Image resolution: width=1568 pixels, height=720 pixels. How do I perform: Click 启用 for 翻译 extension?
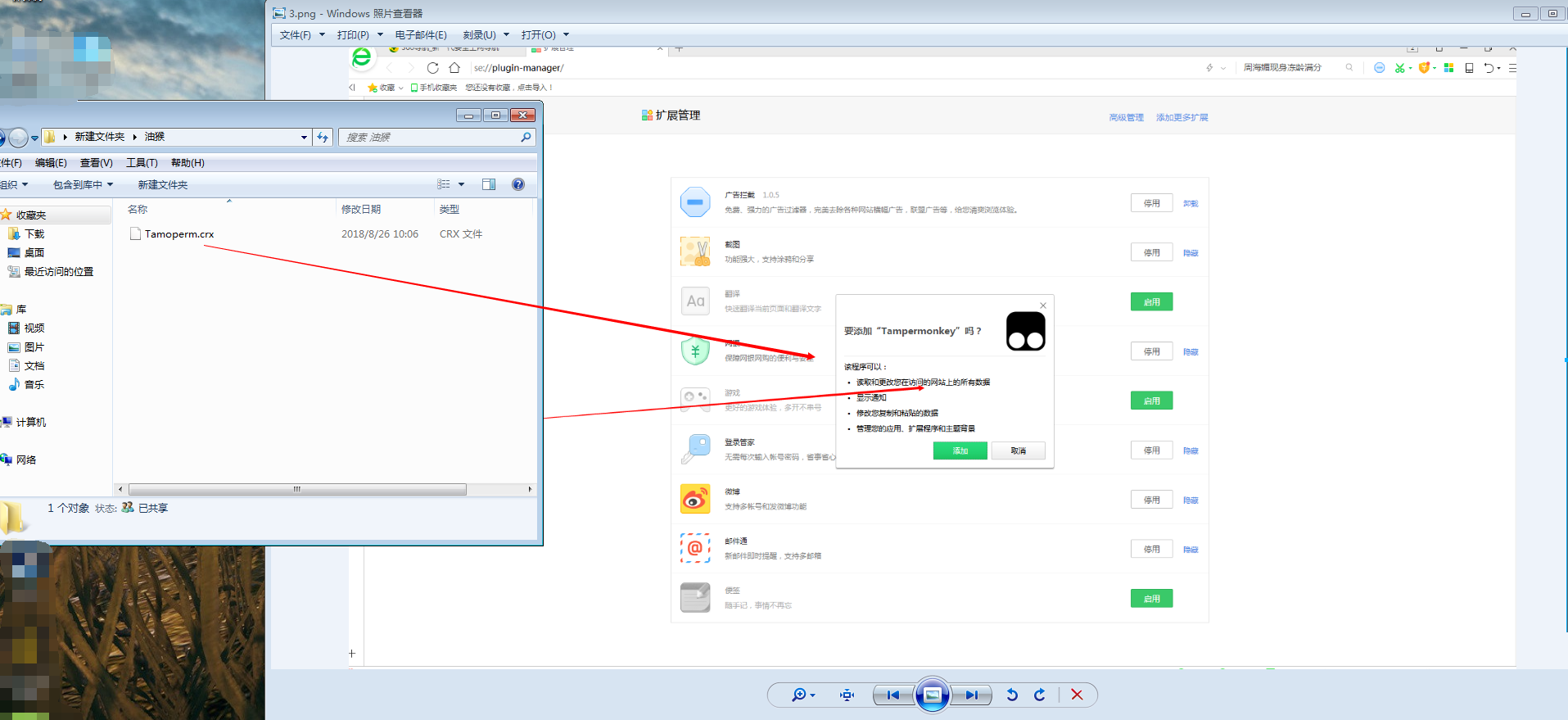1152,302
